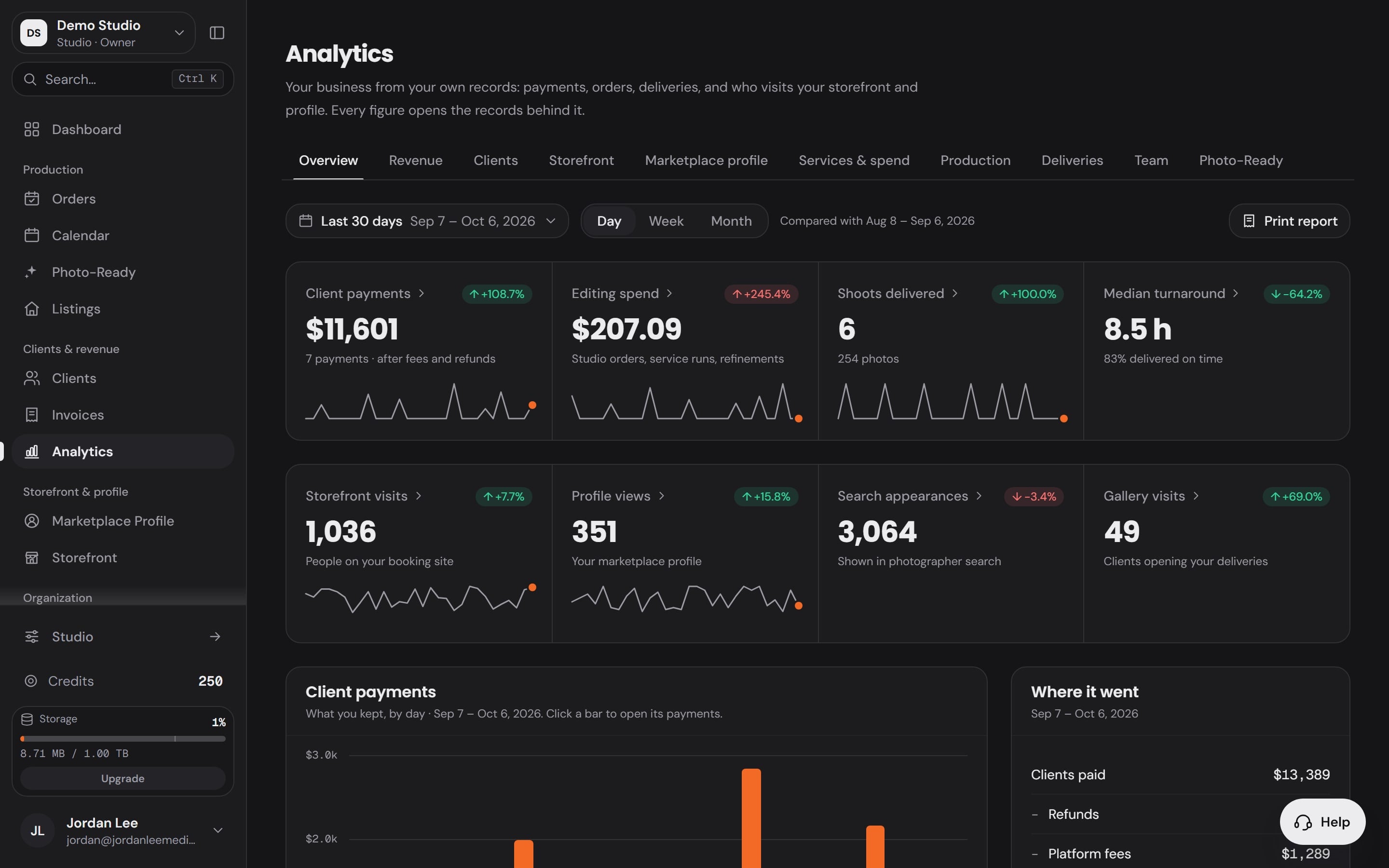The image size is (1389, 868).
Task: Open the Marketplace profile tab
Action: (x=706, y=160)
